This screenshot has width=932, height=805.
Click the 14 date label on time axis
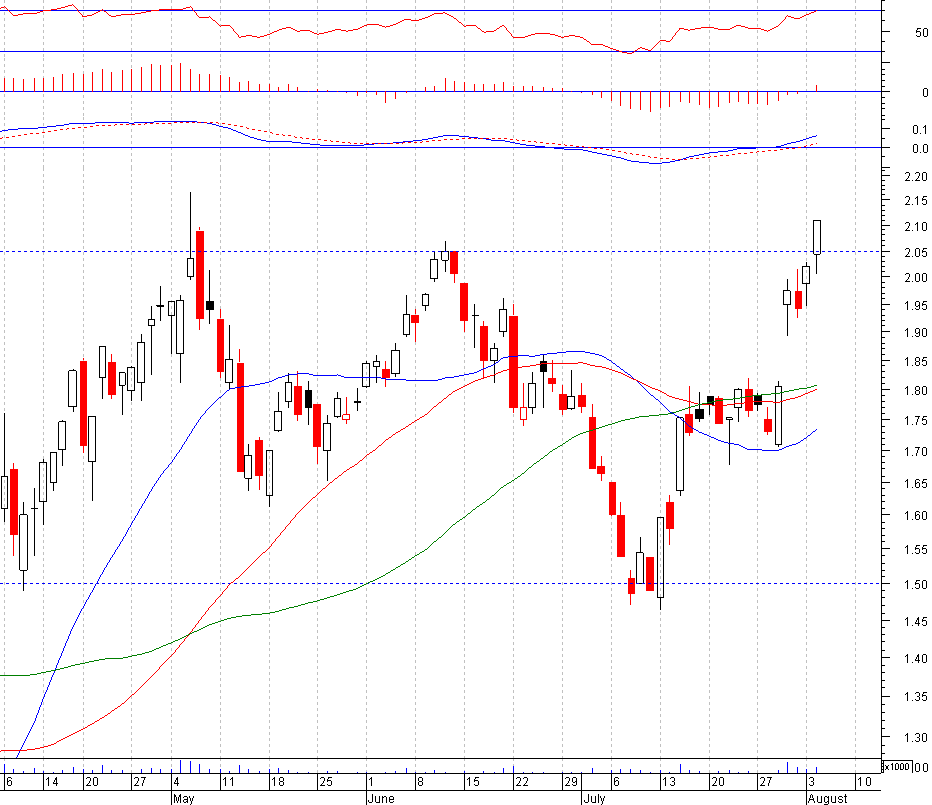click(52, 782)
